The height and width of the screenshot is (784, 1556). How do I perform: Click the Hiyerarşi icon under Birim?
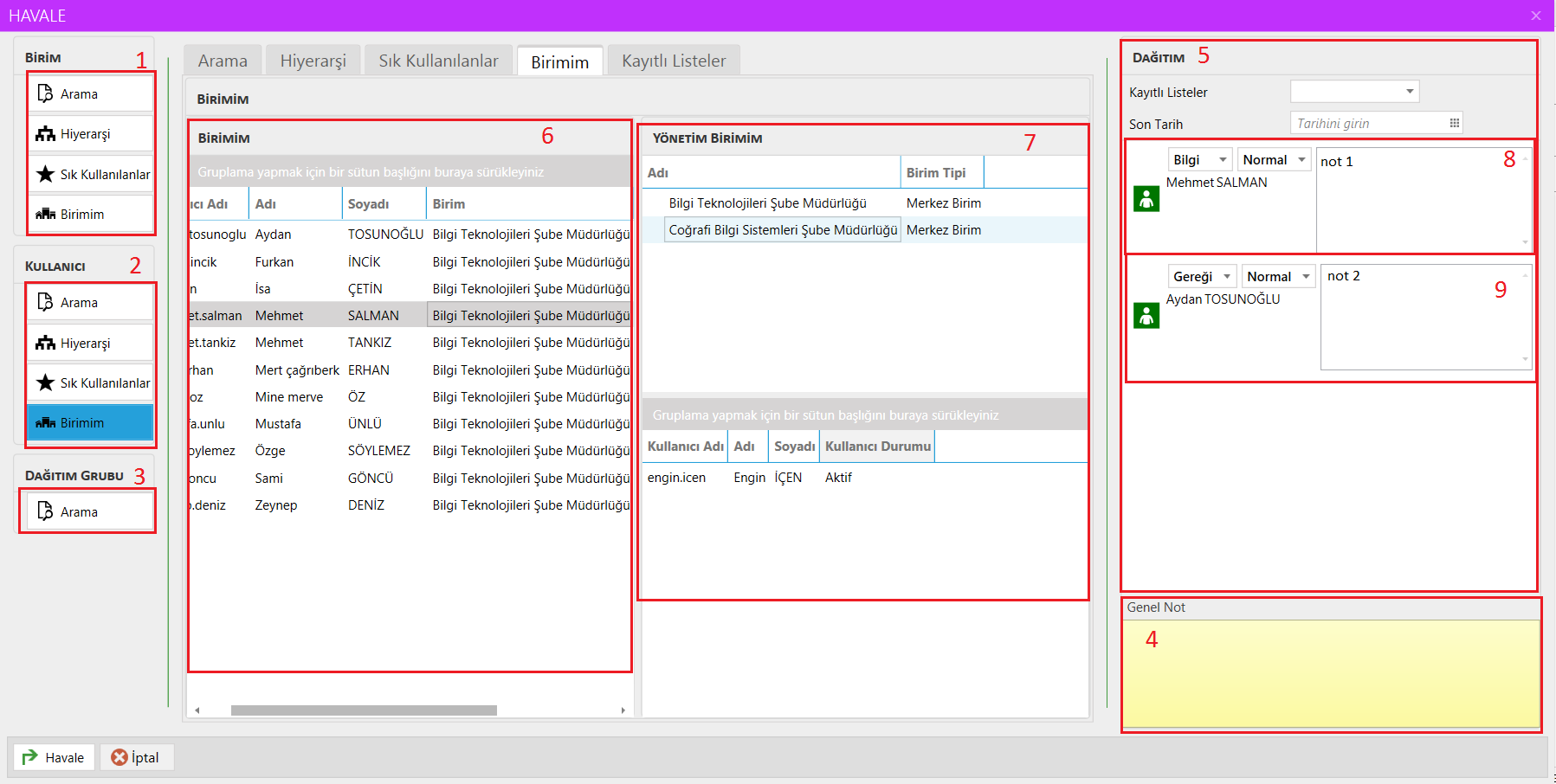pyautogui.click(x=46, y=134)
